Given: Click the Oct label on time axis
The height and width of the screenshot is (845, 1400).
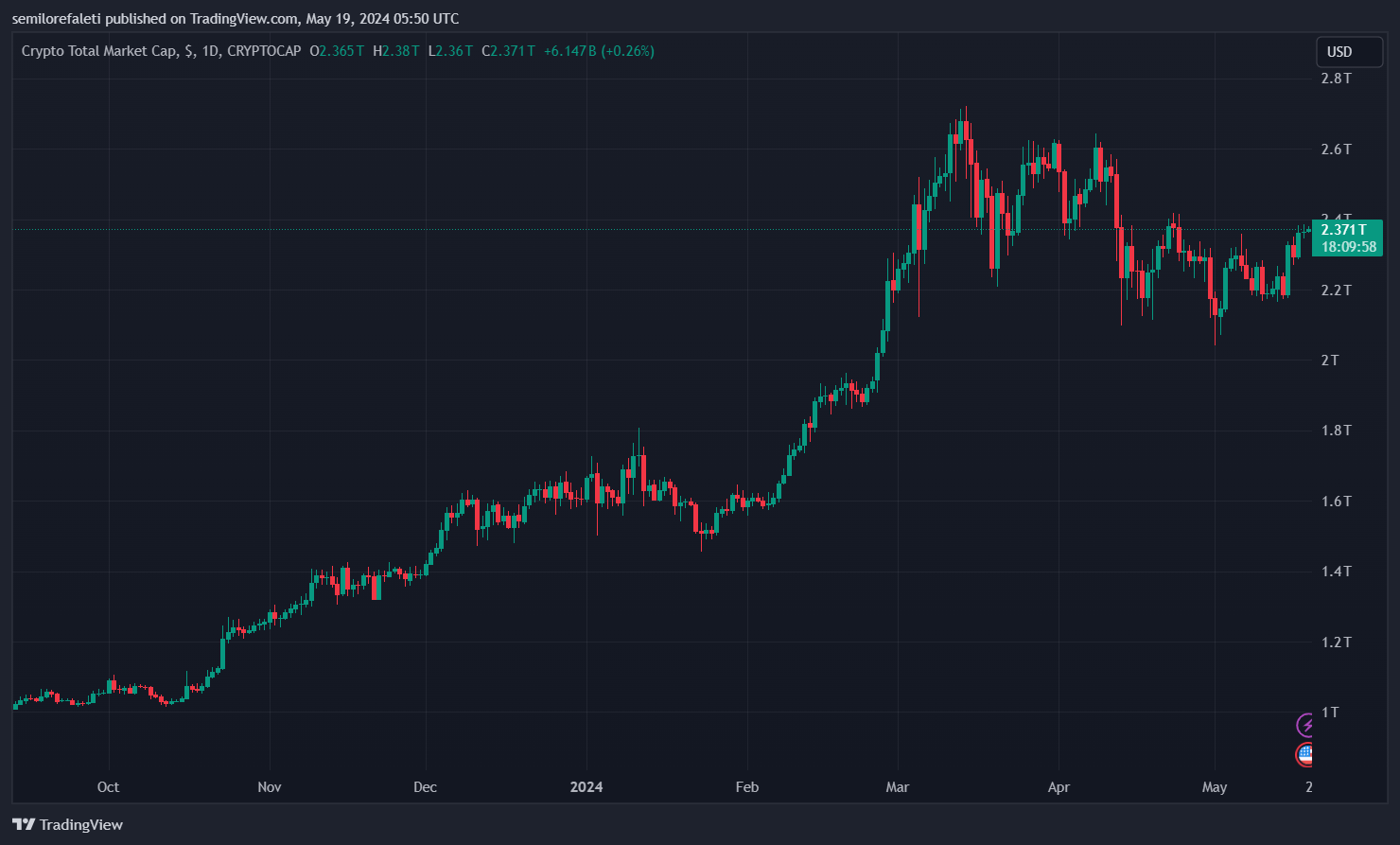Looking at the screenshot, I should click(x=109, y=787).
